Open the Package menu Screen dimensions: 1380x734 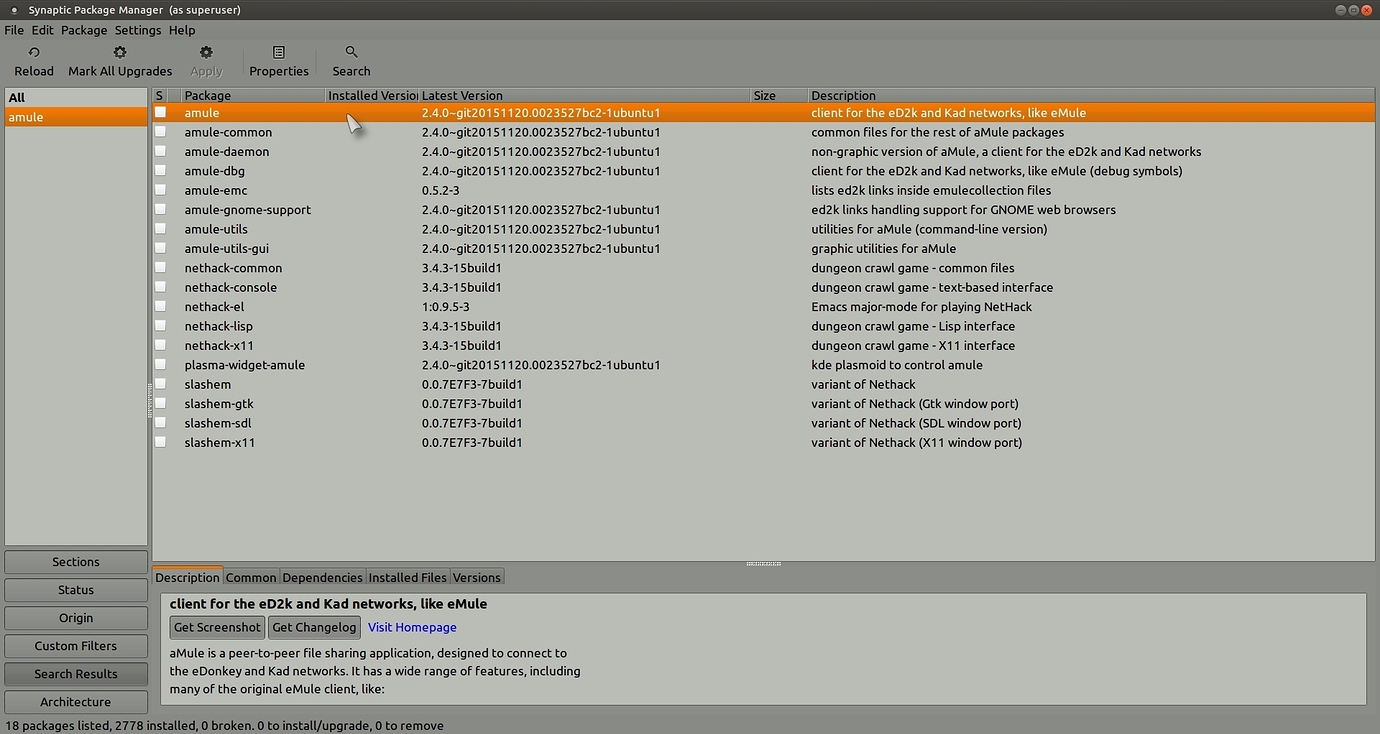click(84, 30)
